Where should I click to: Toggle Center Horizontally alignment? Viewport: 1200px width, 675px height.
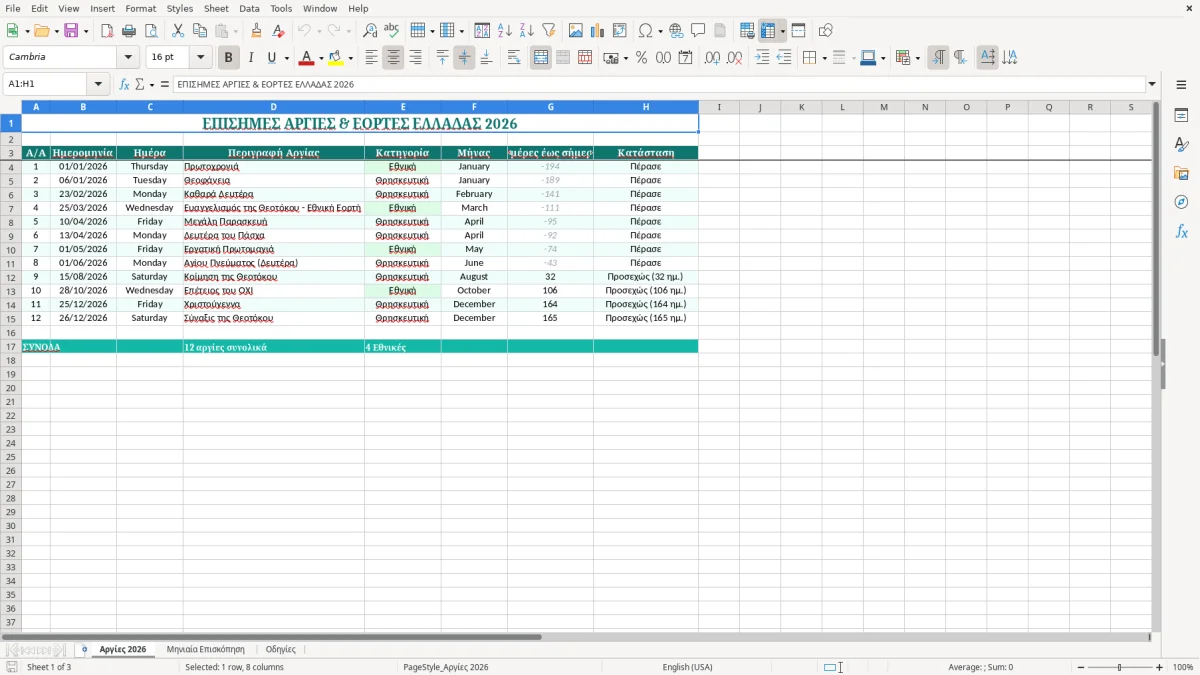tap(393, 58)
